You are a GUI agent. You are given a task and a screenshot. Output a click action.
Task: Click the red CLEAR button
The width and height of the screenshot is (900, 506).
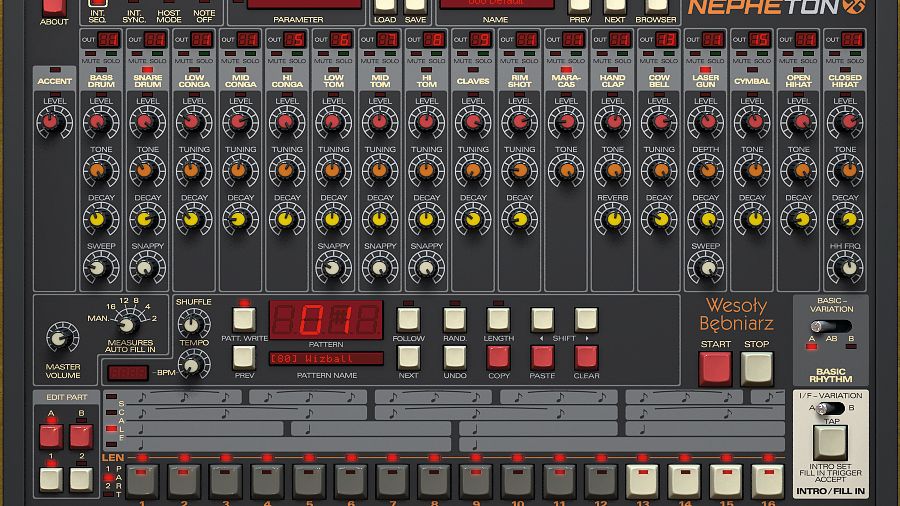click(x=586, y=357)
